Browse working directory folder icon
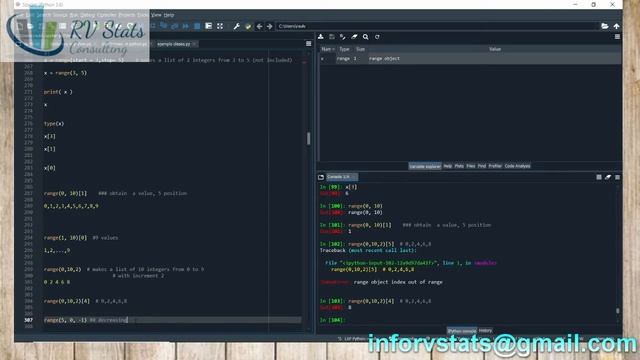 (604, 26)
